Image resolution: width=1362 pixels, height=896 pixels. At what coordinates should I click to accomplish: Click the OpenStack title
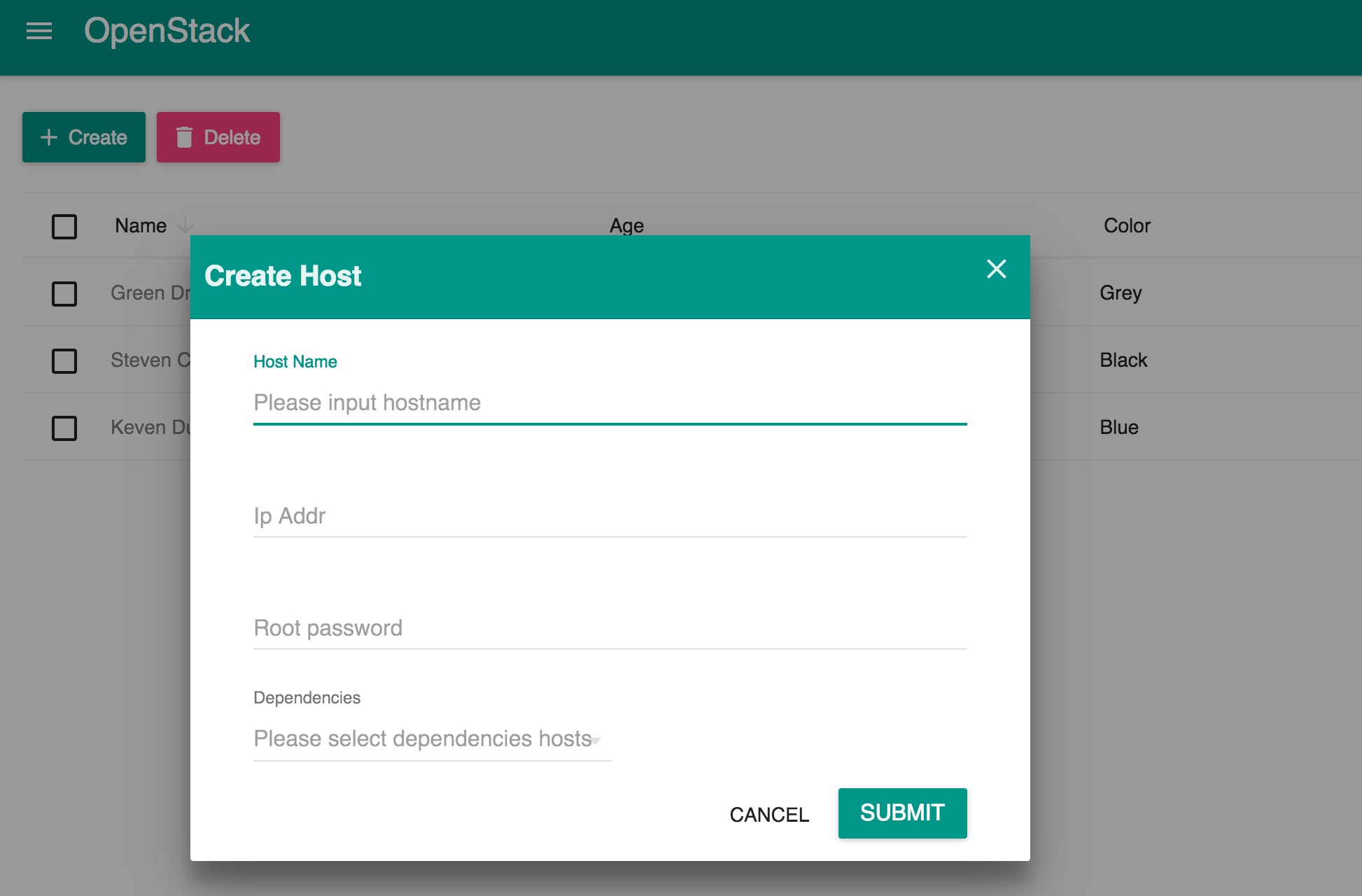click(167, 31)
